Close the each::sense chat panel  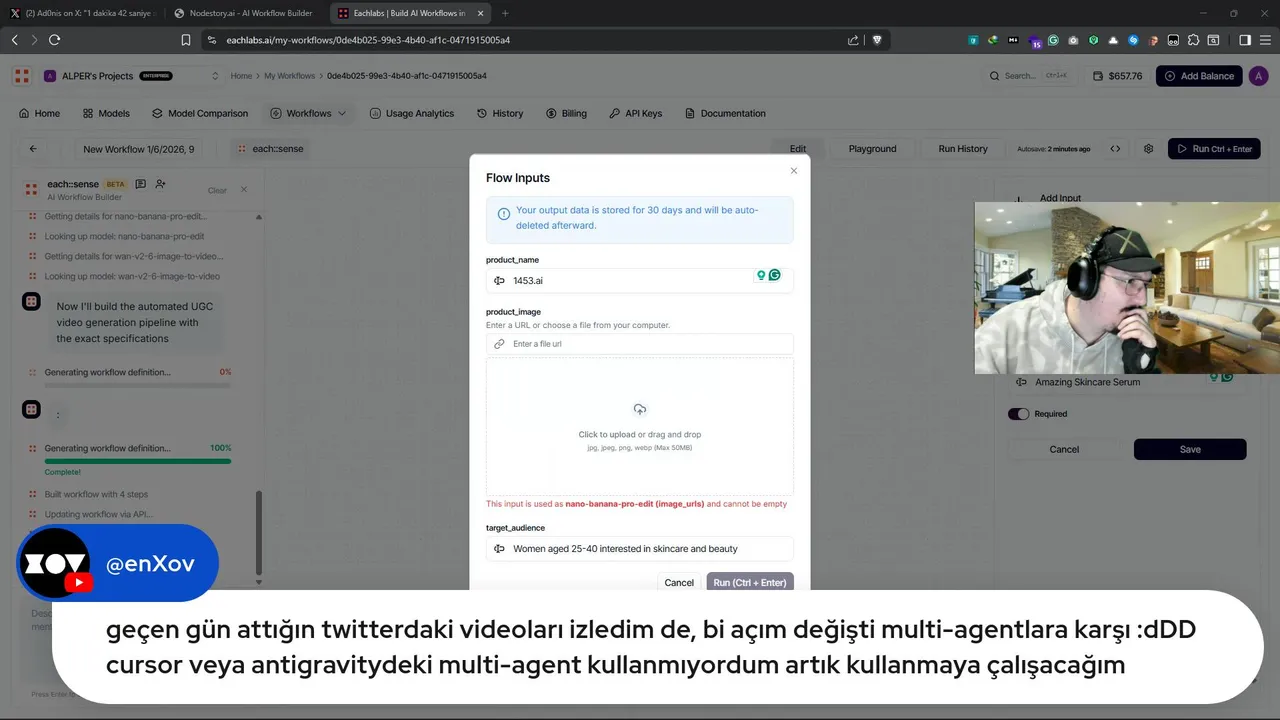tap(244, 189)
